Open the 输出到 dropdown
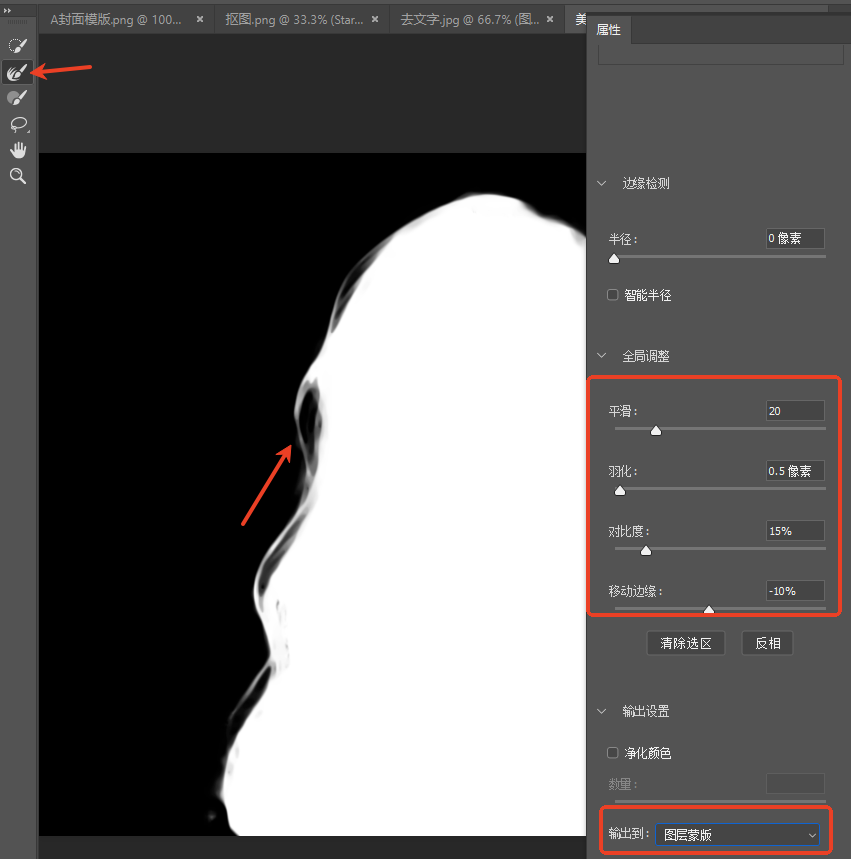Screen dimensions: 851x859 pyautogui.click(x=737, y=834)
